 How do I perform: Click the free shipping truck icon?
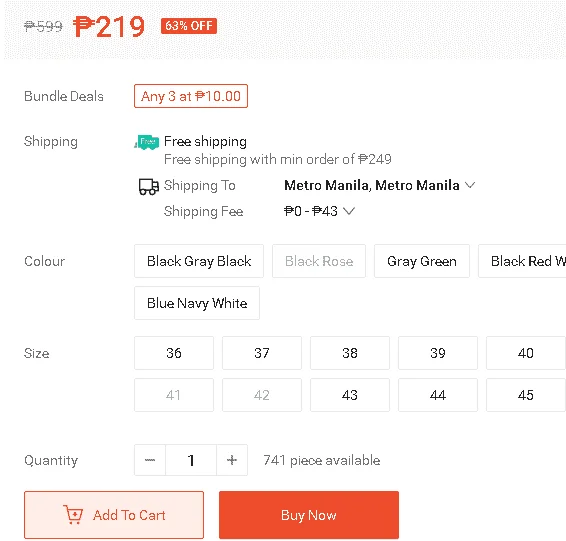(x=147, y=142)
